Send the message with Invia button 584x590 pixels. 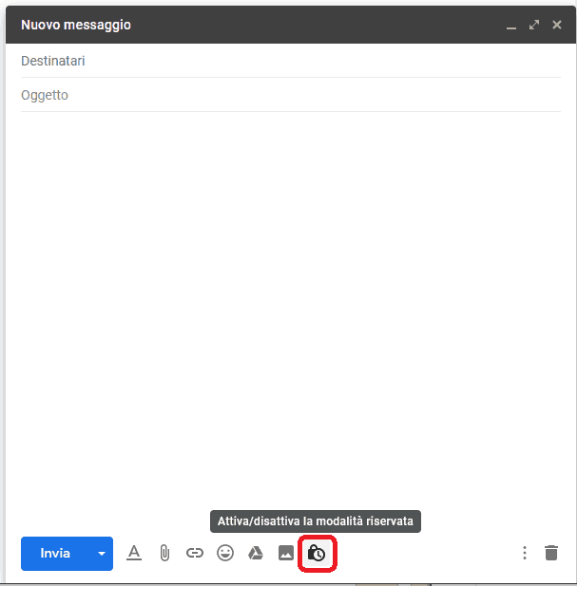point(55,554)
